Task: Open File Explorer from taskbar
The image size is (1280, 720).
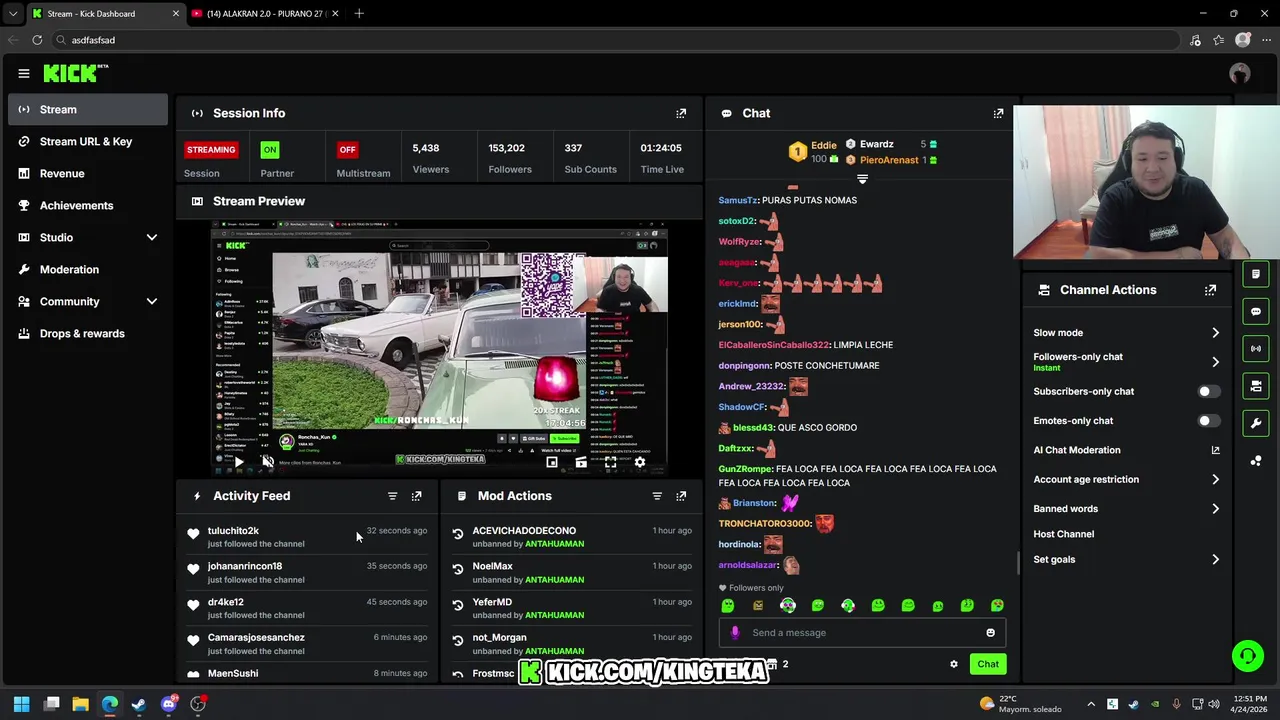Action: [80, 704]
